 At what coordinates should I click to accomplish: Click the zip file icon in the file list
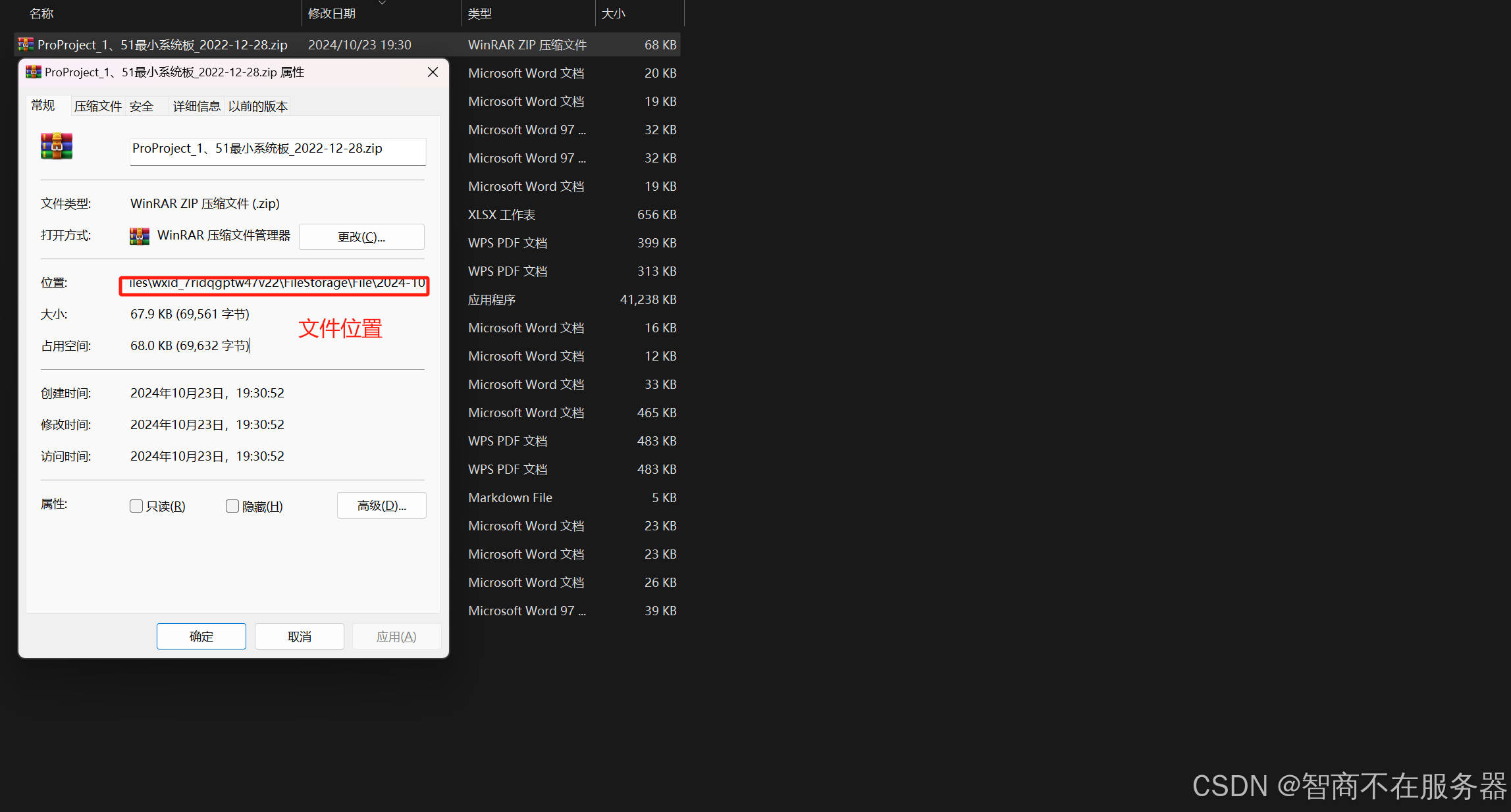click(26, 45)
